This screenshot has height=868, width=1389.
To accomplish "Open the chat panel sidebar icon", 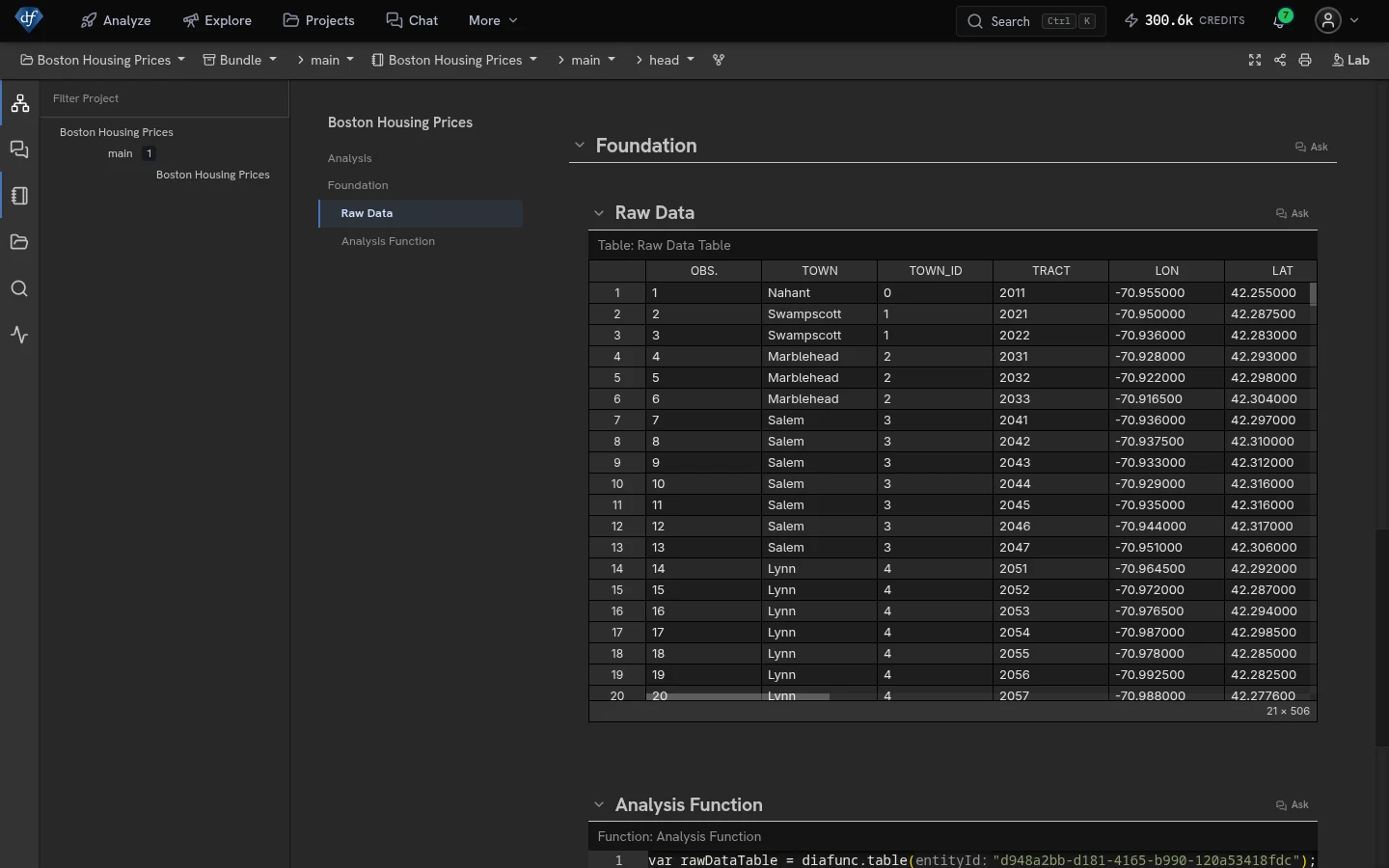I will 19,149.
